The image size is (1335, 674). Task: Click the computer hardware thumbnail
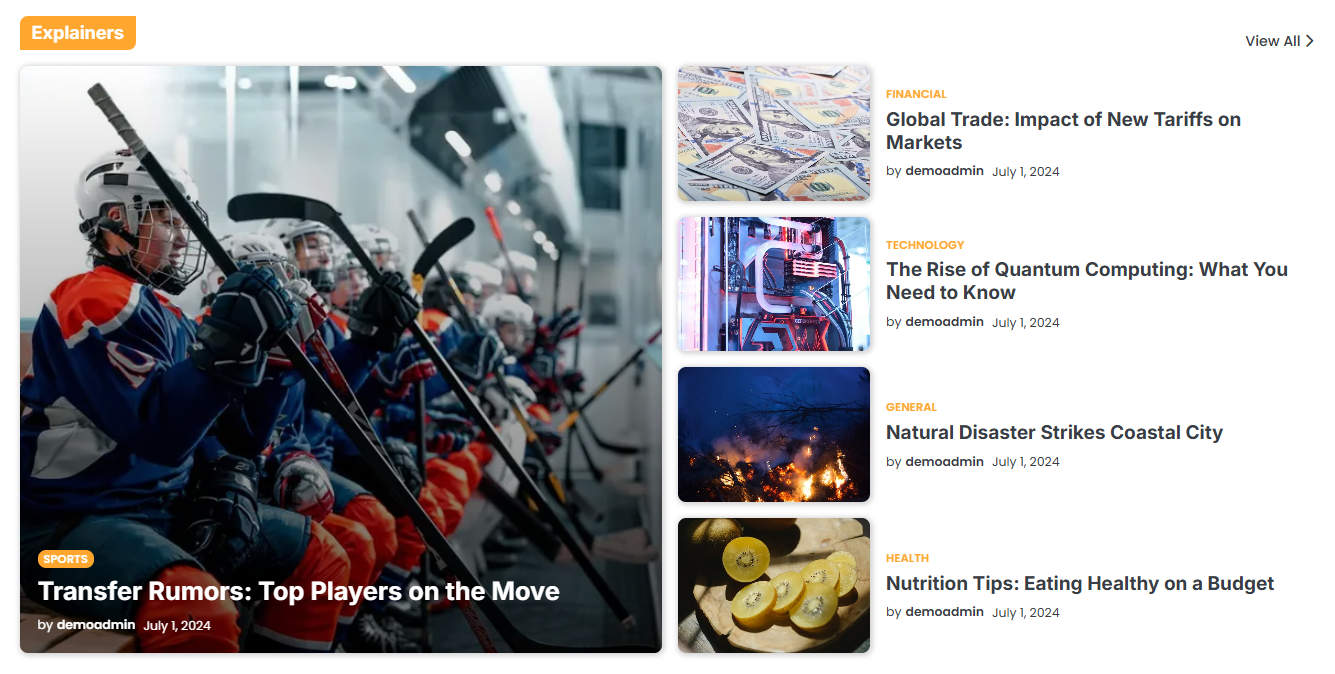[774, 284]
